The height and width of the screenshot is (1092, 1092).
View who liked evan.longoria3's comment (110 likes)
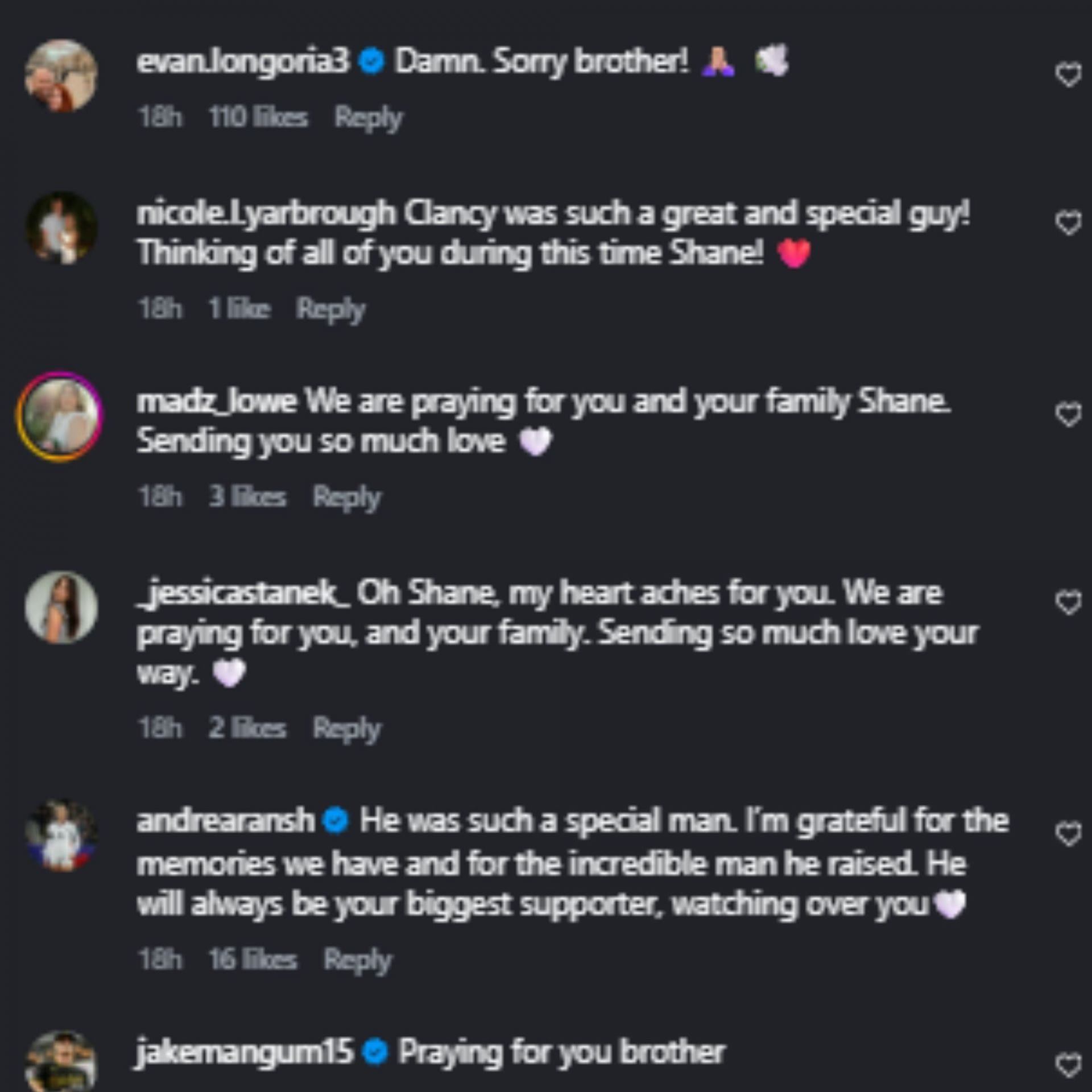[258, 118]
